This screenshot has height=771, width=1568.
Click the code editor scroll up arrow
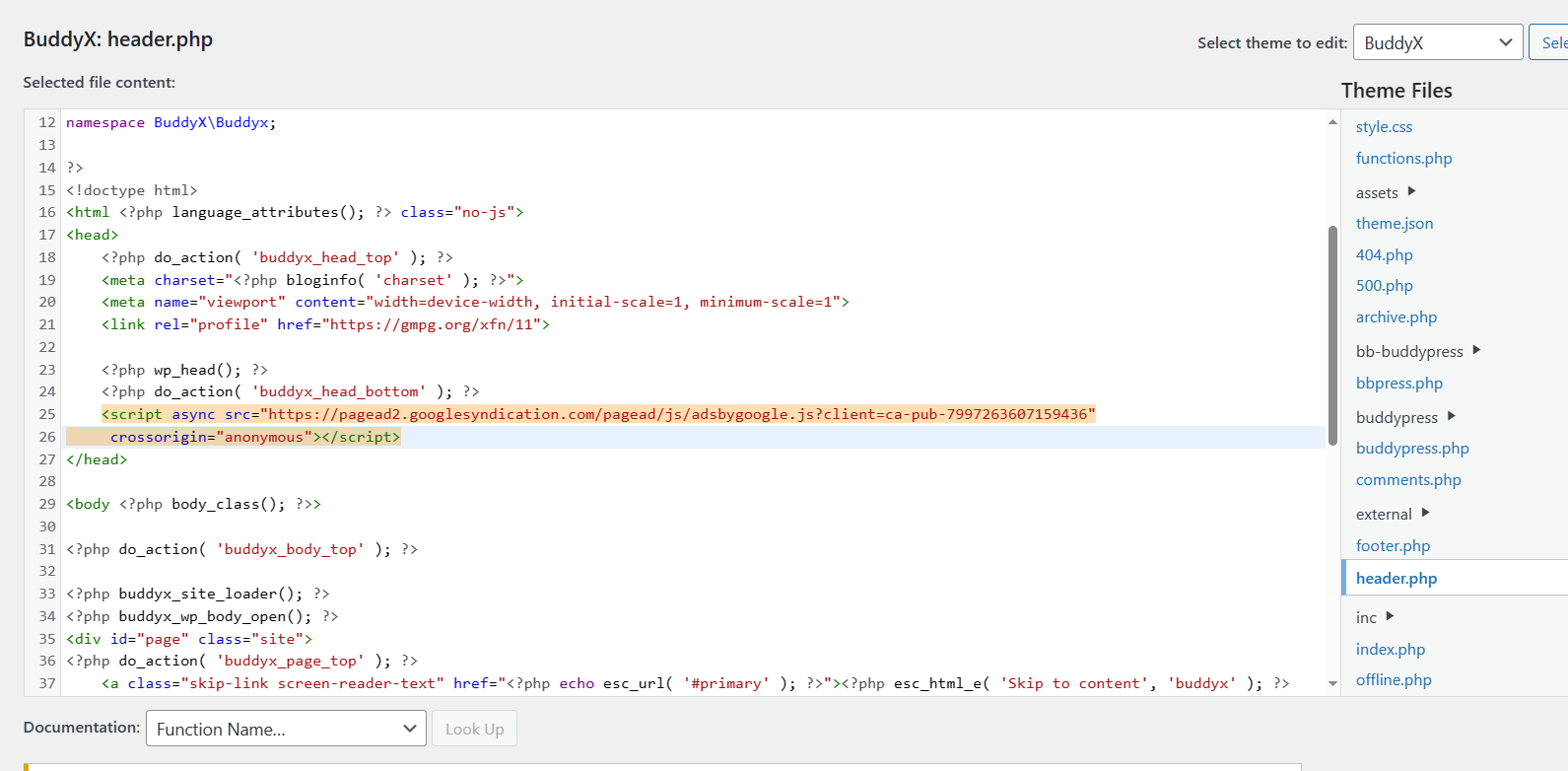point(1332,122)
